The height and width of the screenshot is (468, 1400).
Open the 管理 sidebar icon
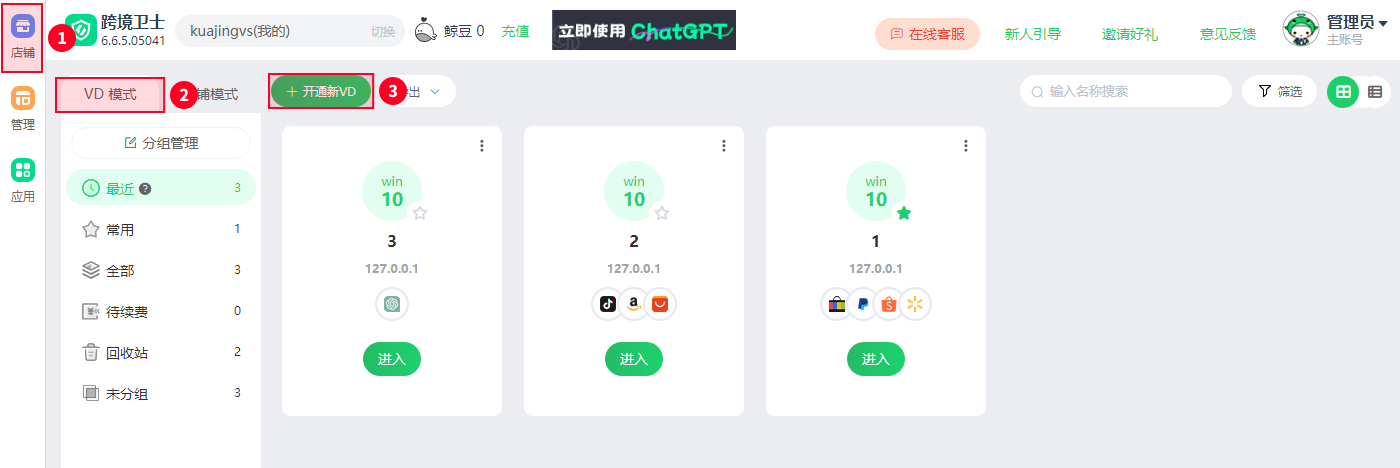[x=23, y=109]
